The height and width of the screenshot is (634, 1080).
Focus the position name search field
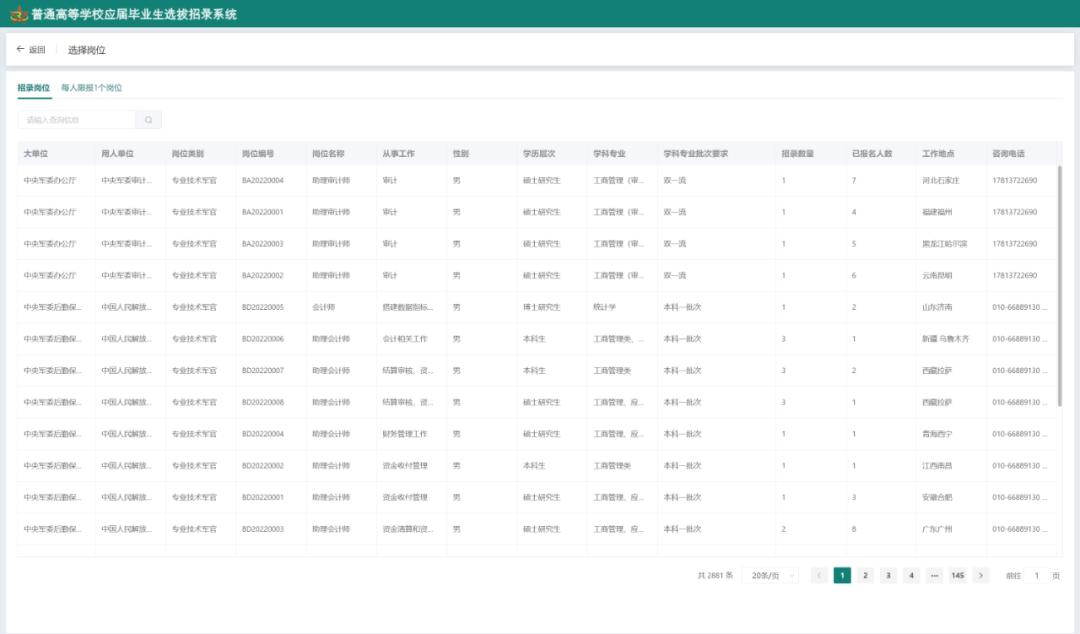coord(75,120)
